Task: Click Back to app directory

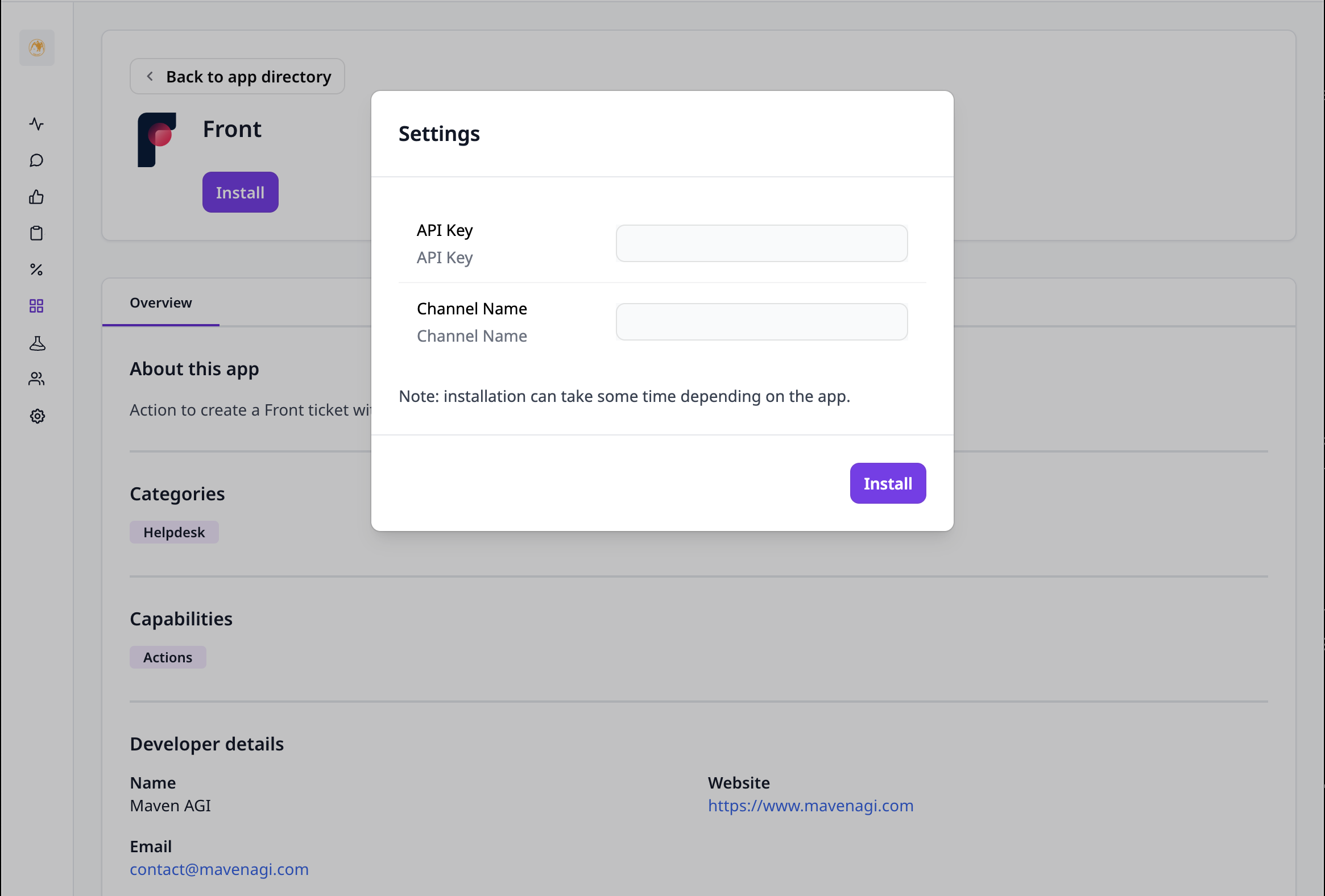Action: [237, 76]
